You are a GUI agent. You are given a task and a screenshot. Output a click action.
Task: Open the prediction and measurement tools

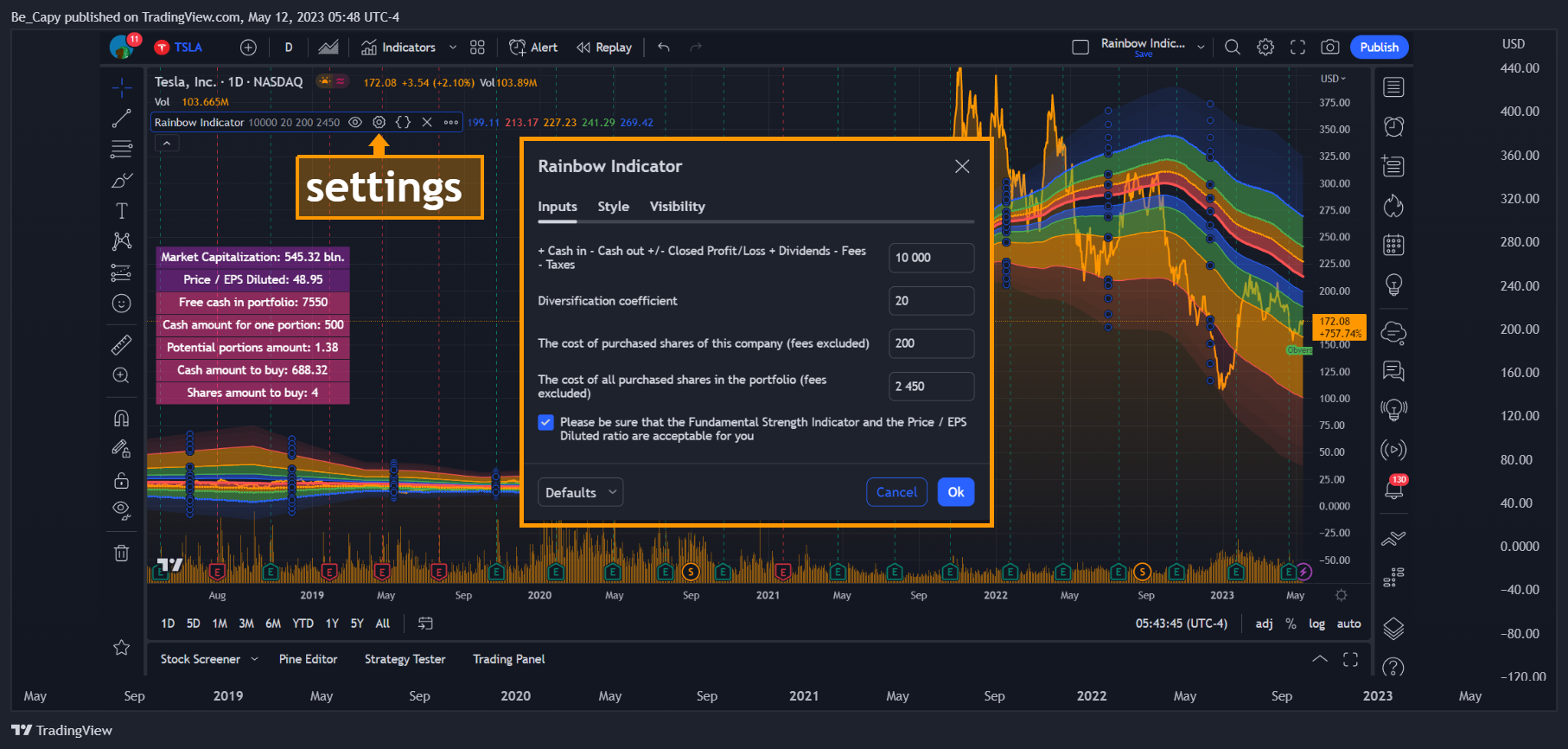pos(122,273)
